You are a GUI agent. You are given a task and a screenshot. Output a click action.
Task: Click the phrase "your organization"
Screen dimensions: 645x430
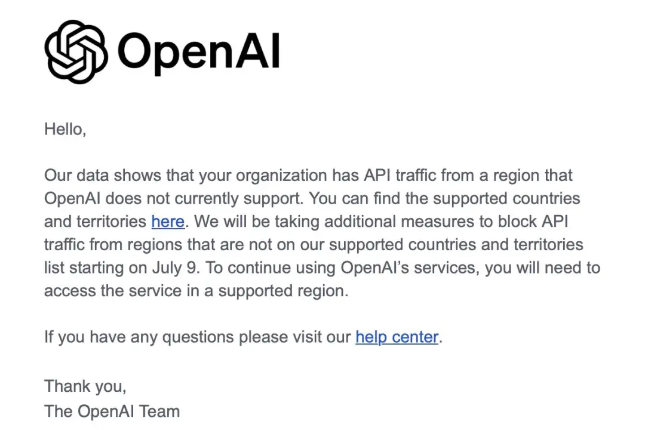tap(263, 176)
